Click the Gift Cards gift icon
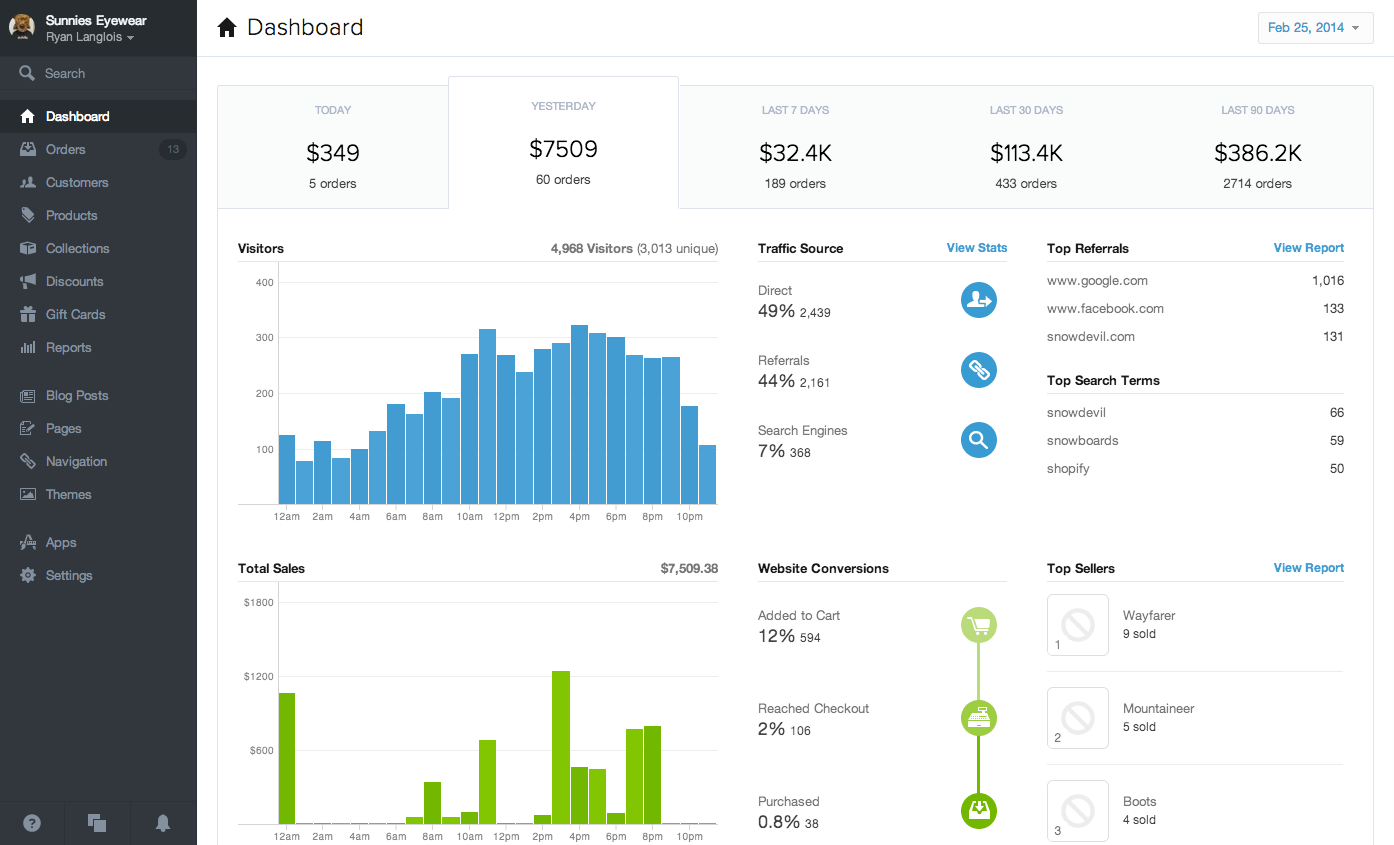Screen dimensions: 1394x845 point(27,314)
